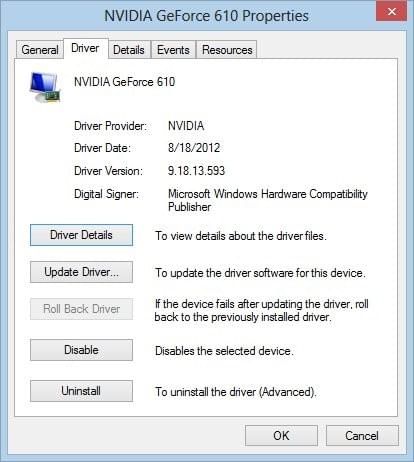Click the driver date 8/18/2012
The width and height of the screenshot is (414, 462).
click(x=194, y=148)
